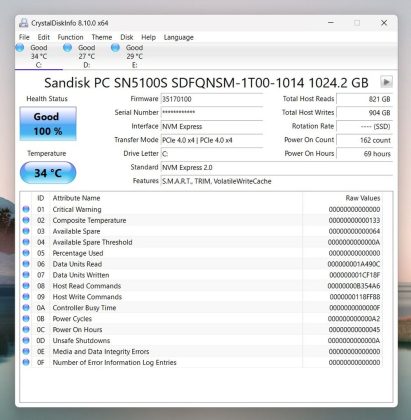411x420 pixels.
Task: Minimize the CrystalDiskInfo window
Action: click(x=331, y=23)
